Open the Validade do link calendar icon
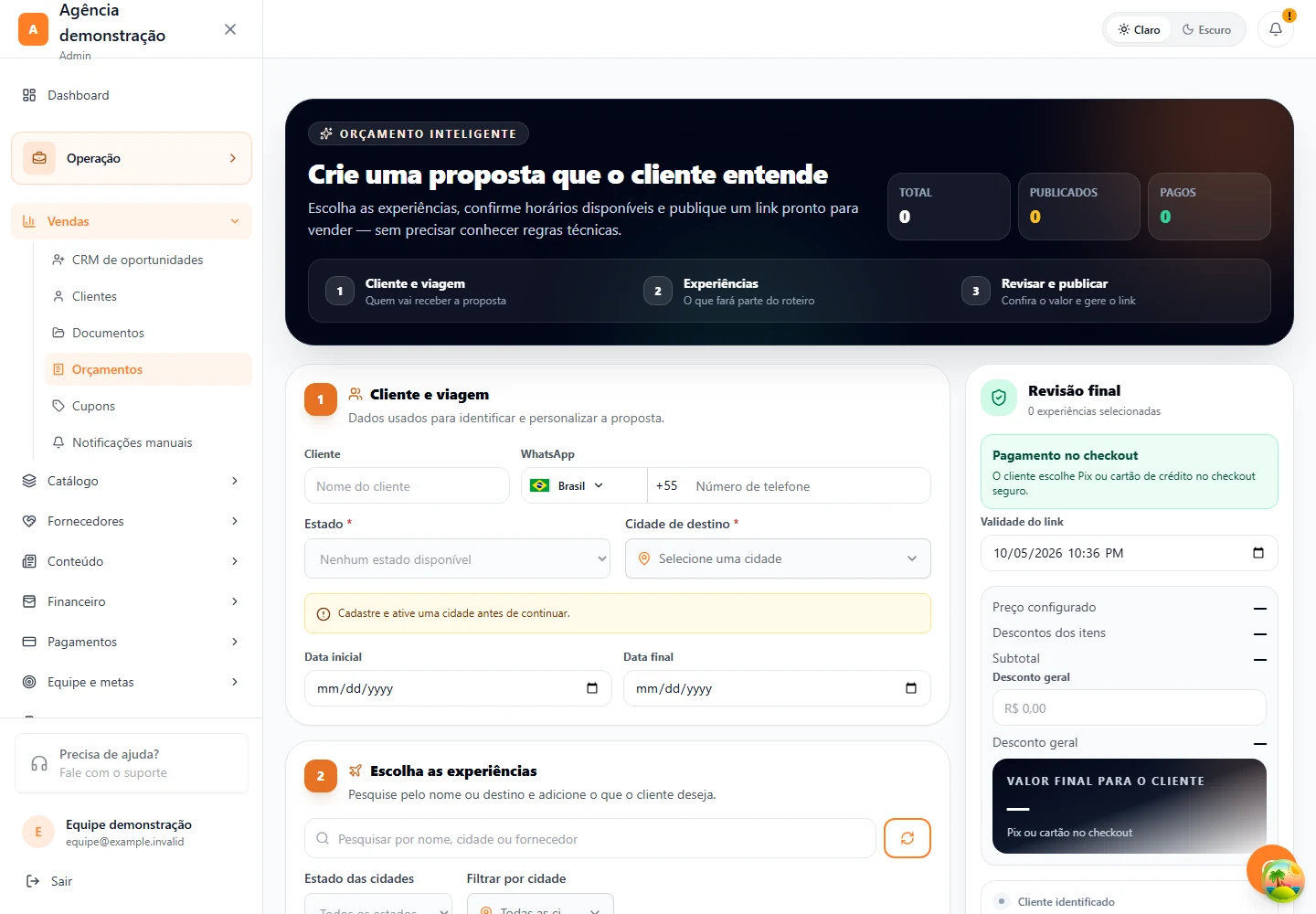Screen dimensions: 1316x914 (1258, 553)
